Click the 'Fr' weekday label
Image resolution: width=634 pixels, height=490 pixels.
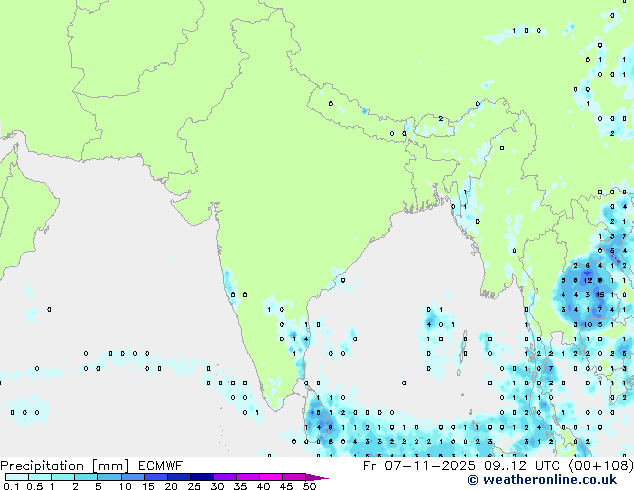tap(370, 466)
